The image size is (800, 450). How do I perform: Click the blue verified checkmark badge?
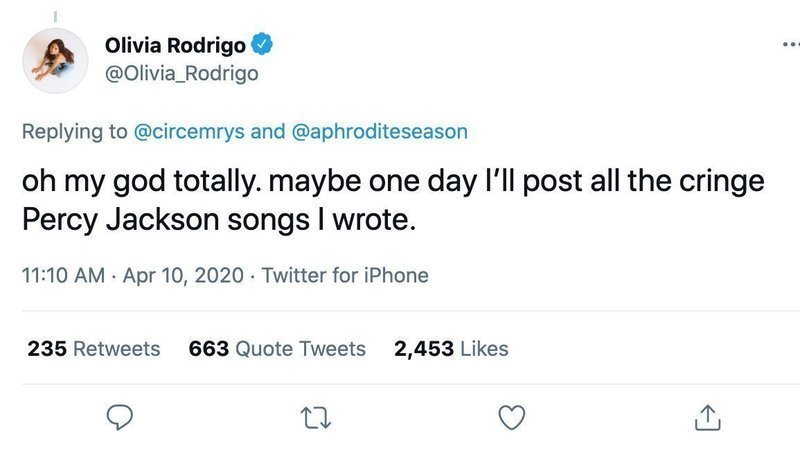click(x=264, y=46)
